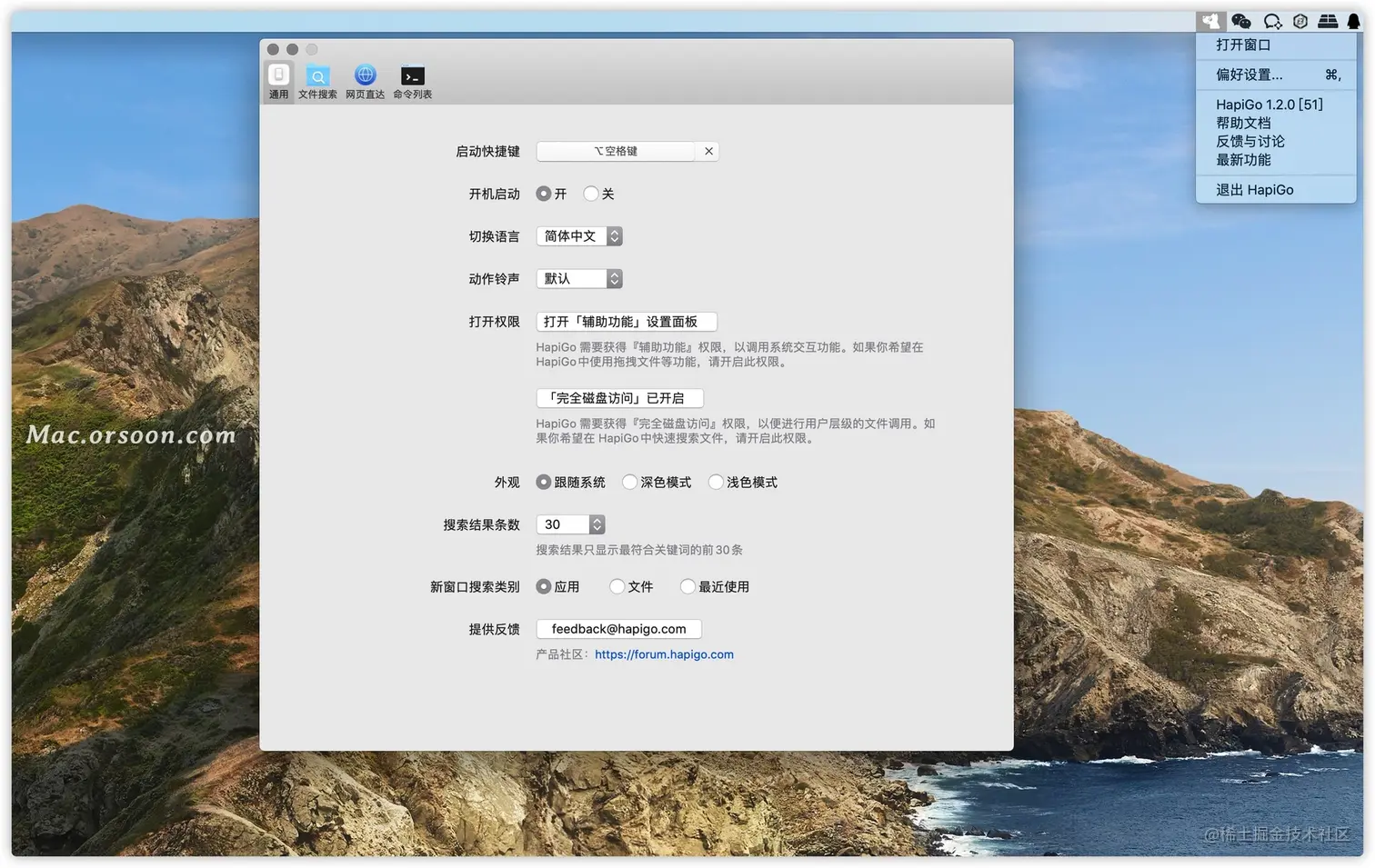Image resolution: width=1375 pixels, height=868 pixels.
Task: Open 反馈与讨论 from the HapiGo menu
Action: click(1276, 142)
